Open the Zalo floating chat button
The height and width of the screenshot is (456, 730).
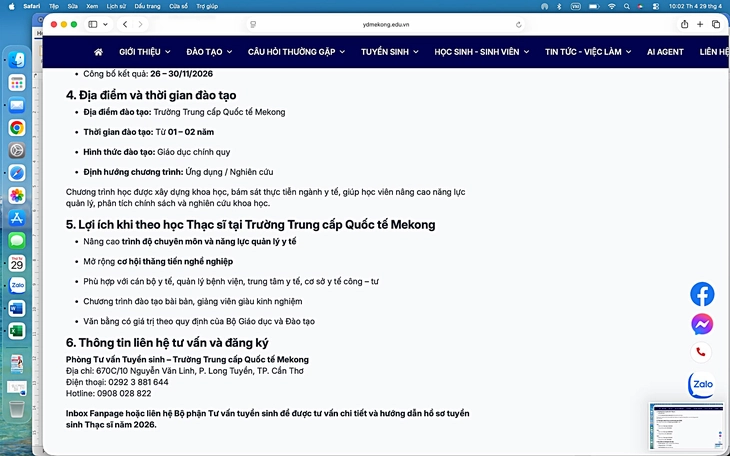702,385
